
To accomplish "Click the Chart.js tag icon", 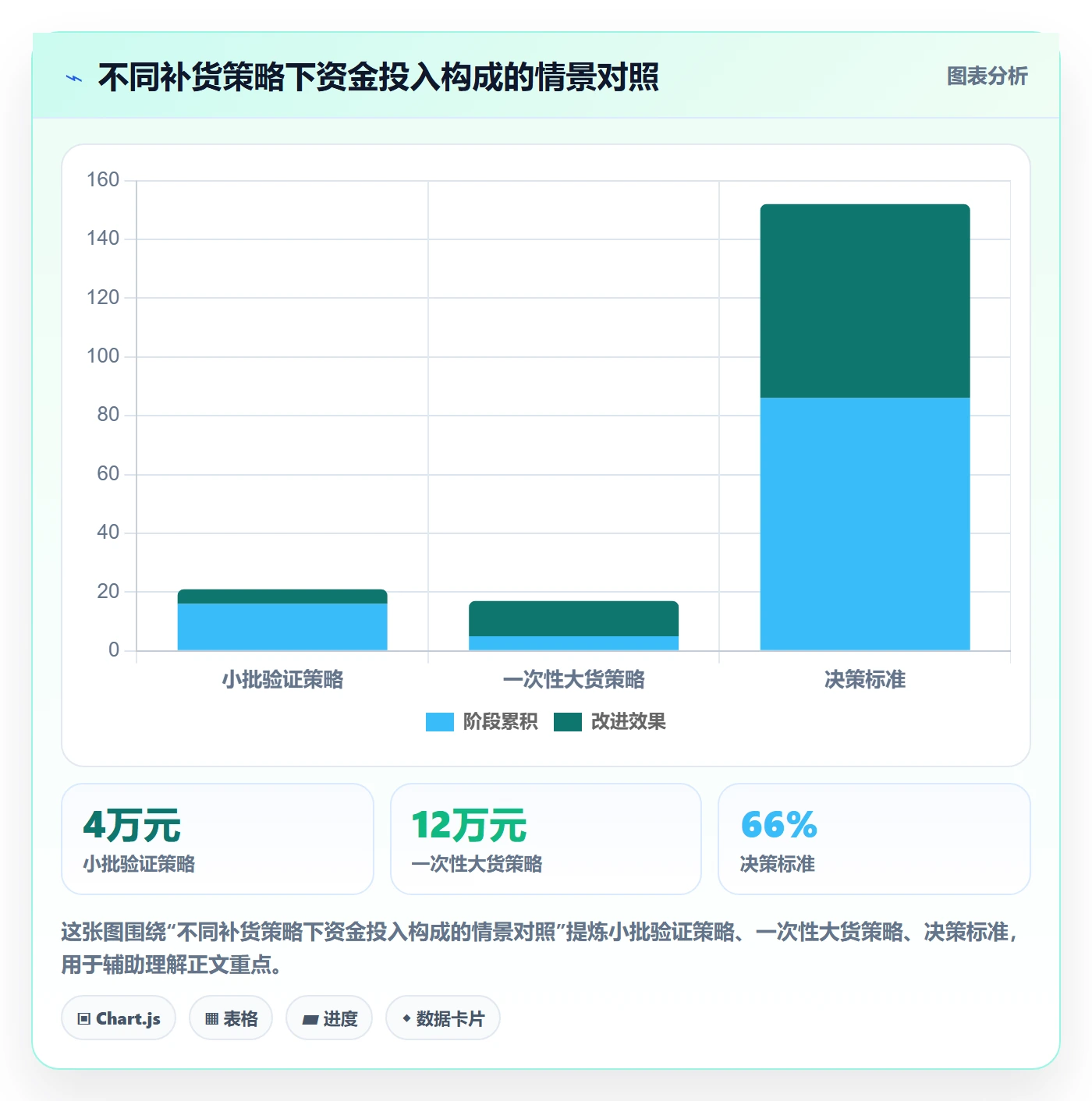I will point(84,1018).
